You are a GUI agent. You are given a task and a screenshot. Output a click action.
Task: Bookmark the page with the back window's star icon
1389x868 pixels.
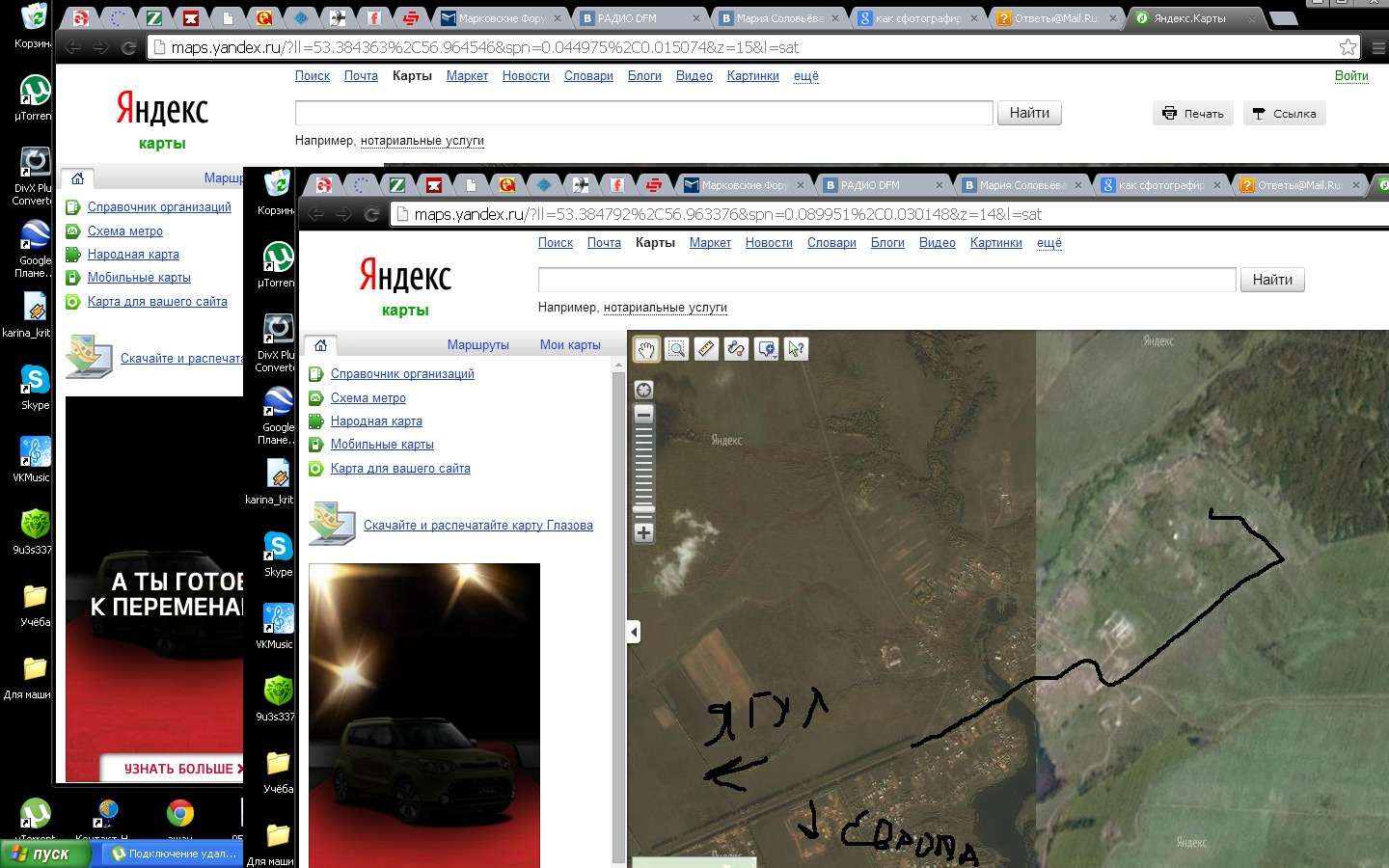(x=1348, y=47)
